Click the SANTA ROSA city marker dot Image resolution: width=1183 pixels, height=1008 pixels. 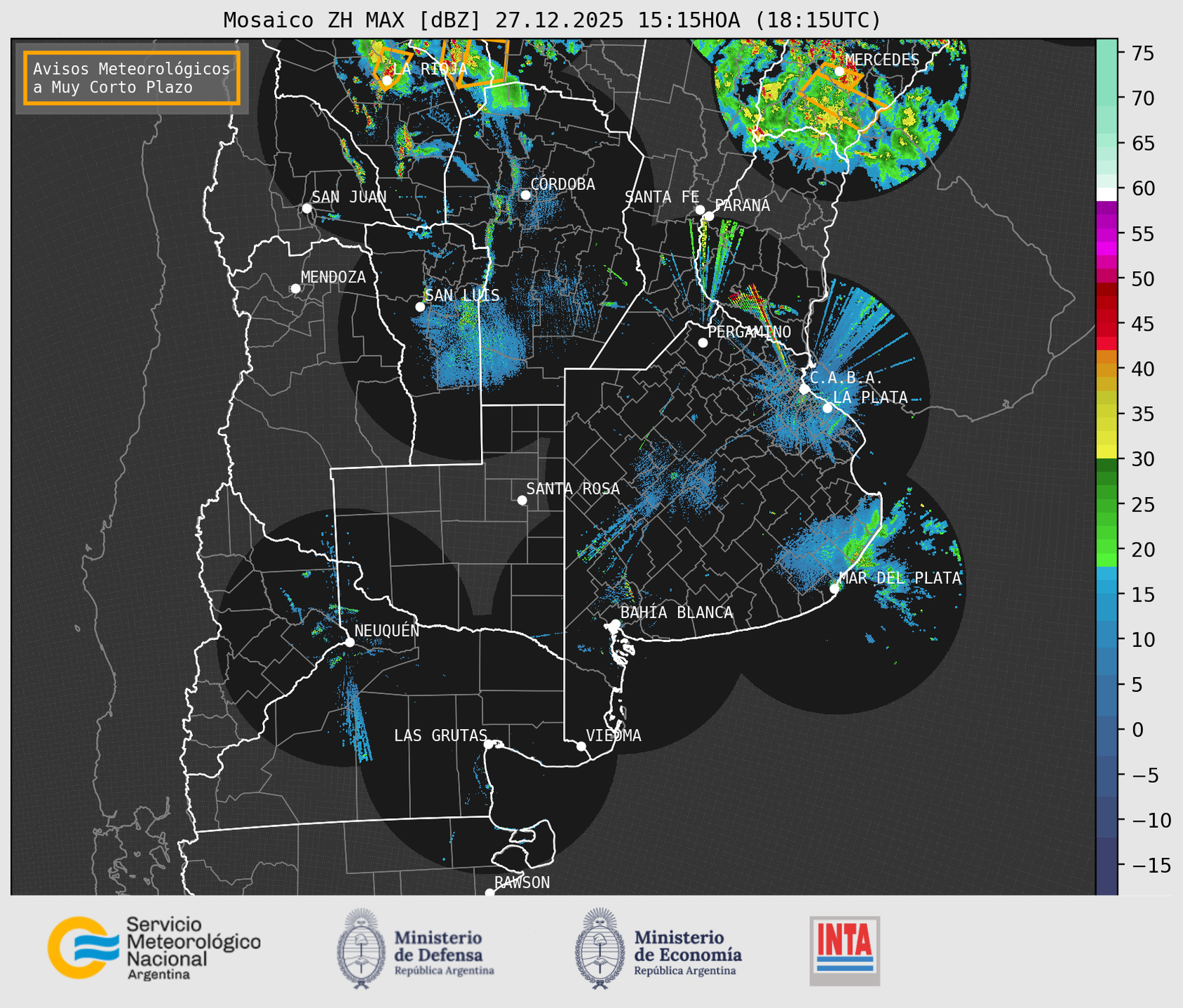point(522,500)
